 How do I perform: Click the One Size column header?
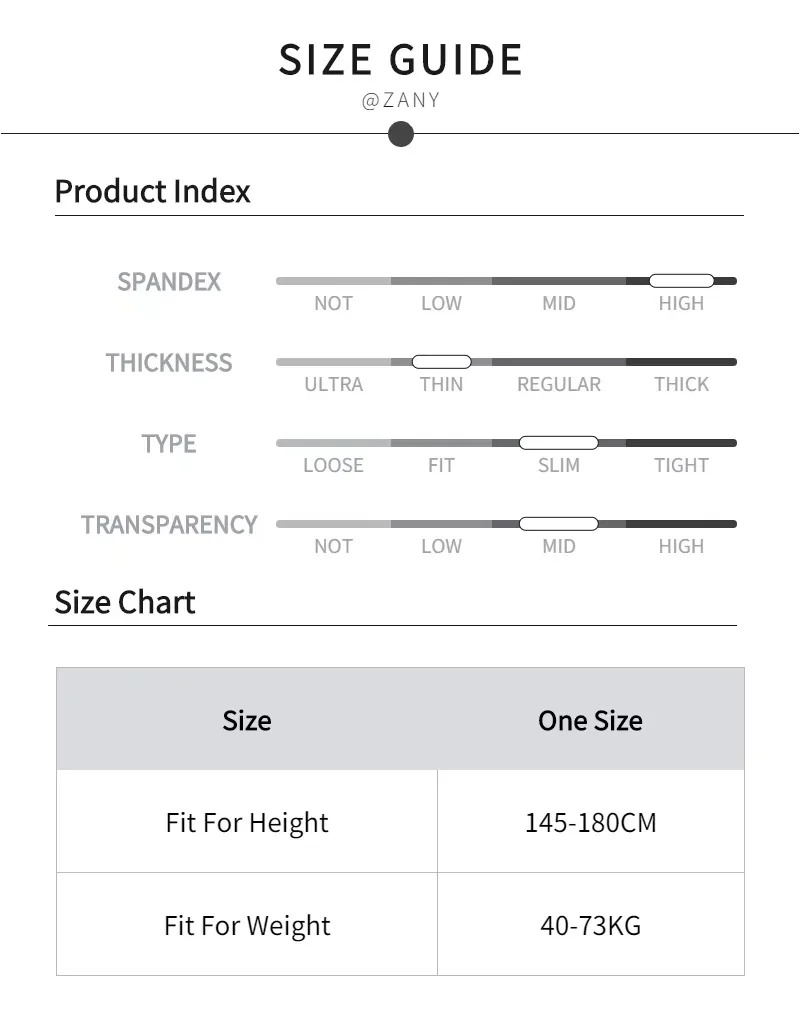[x=590, y=720]
